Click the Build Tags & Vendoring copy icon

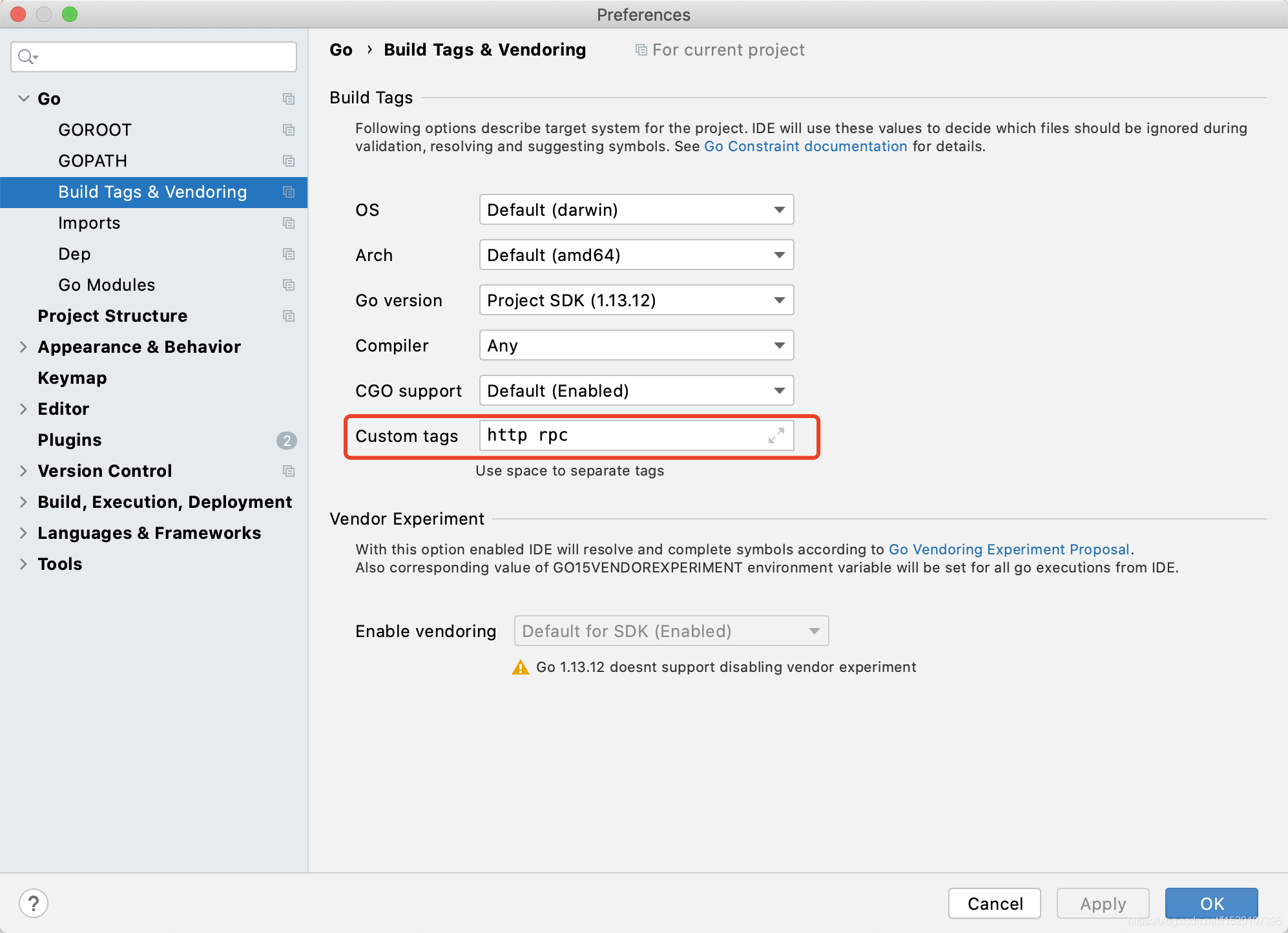[x=289, y=191]
